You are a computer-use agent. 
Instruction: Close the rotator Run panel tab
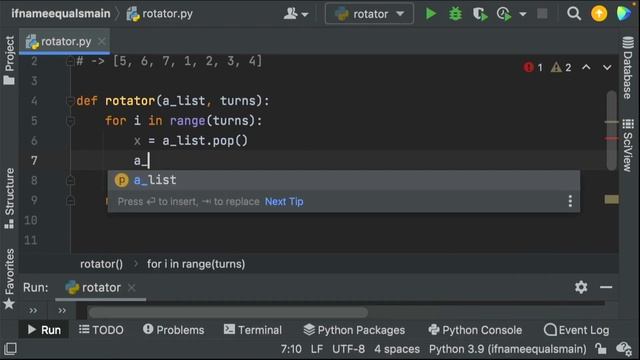point(131,288)
